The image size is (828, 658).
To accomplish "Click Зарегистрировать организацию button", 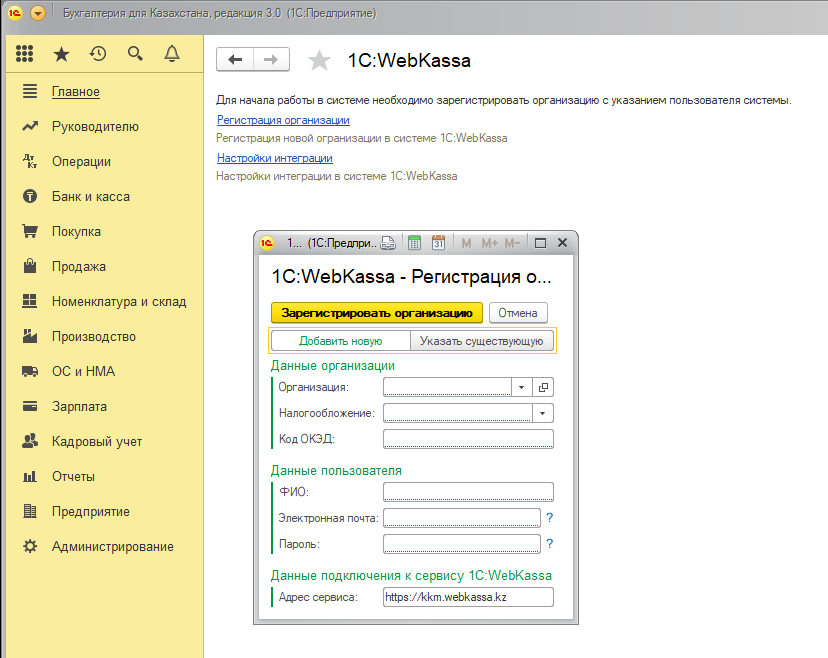I will [377, 313].
